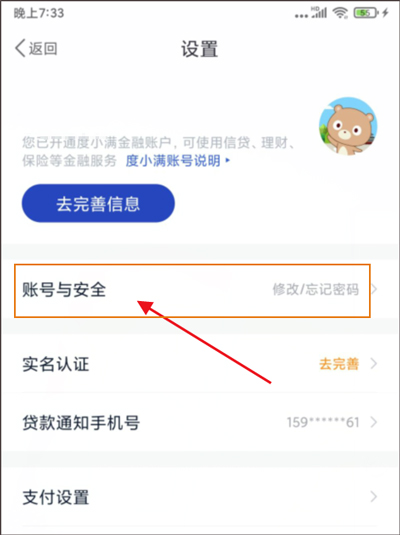This screenshot has height=535, width=400.
Task: Select the 实名认证 row
Action: 200,364
